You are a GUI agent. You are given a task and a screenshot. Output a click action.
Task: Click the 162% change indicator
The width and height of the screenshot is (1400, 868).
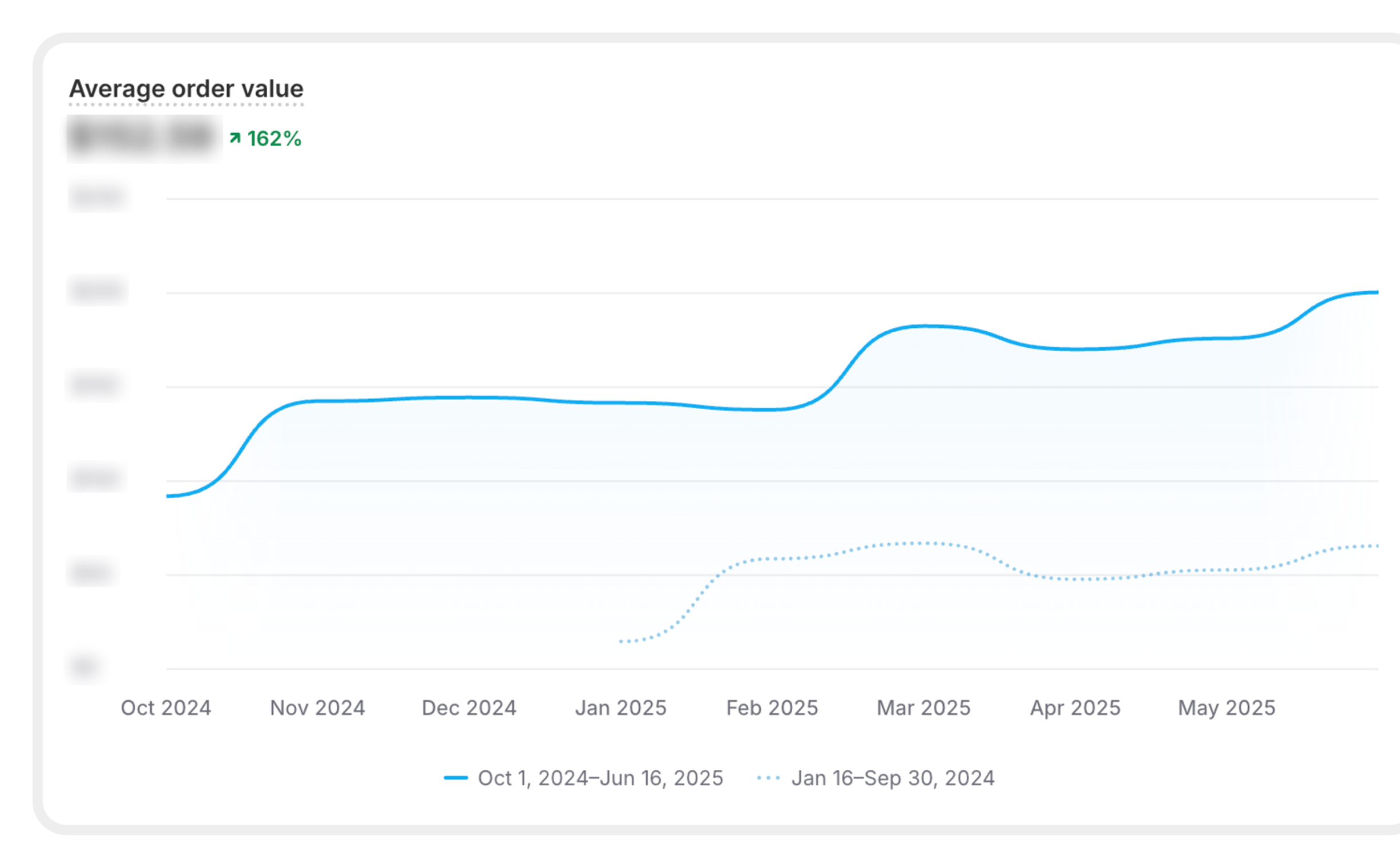click(x=274, y=139)
